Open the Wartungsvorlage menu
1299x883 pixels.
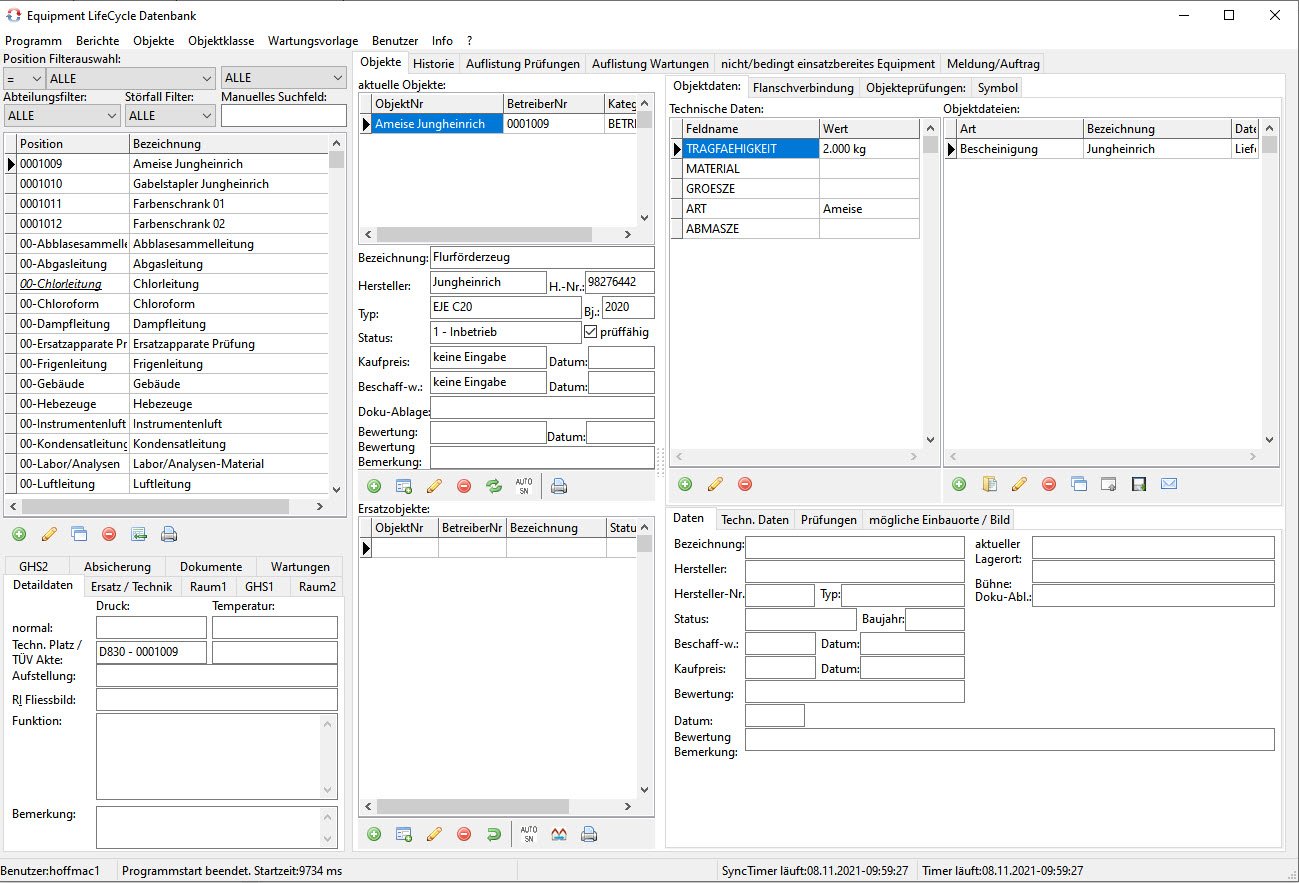(x=312, y=41)
